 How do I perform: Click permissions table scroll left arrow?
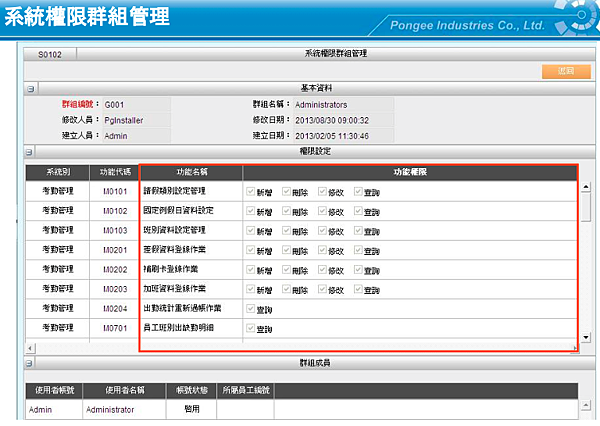[30, 348]
